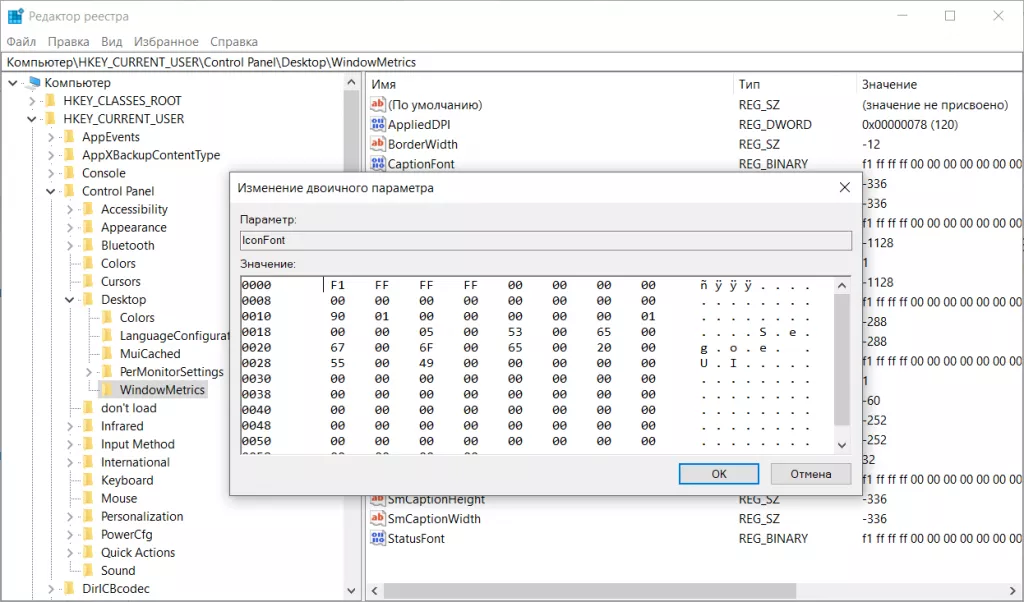Click the Registry Editor app icon in title bar
The height and width of the screenshot is (602, 1024).
(15, 16)
